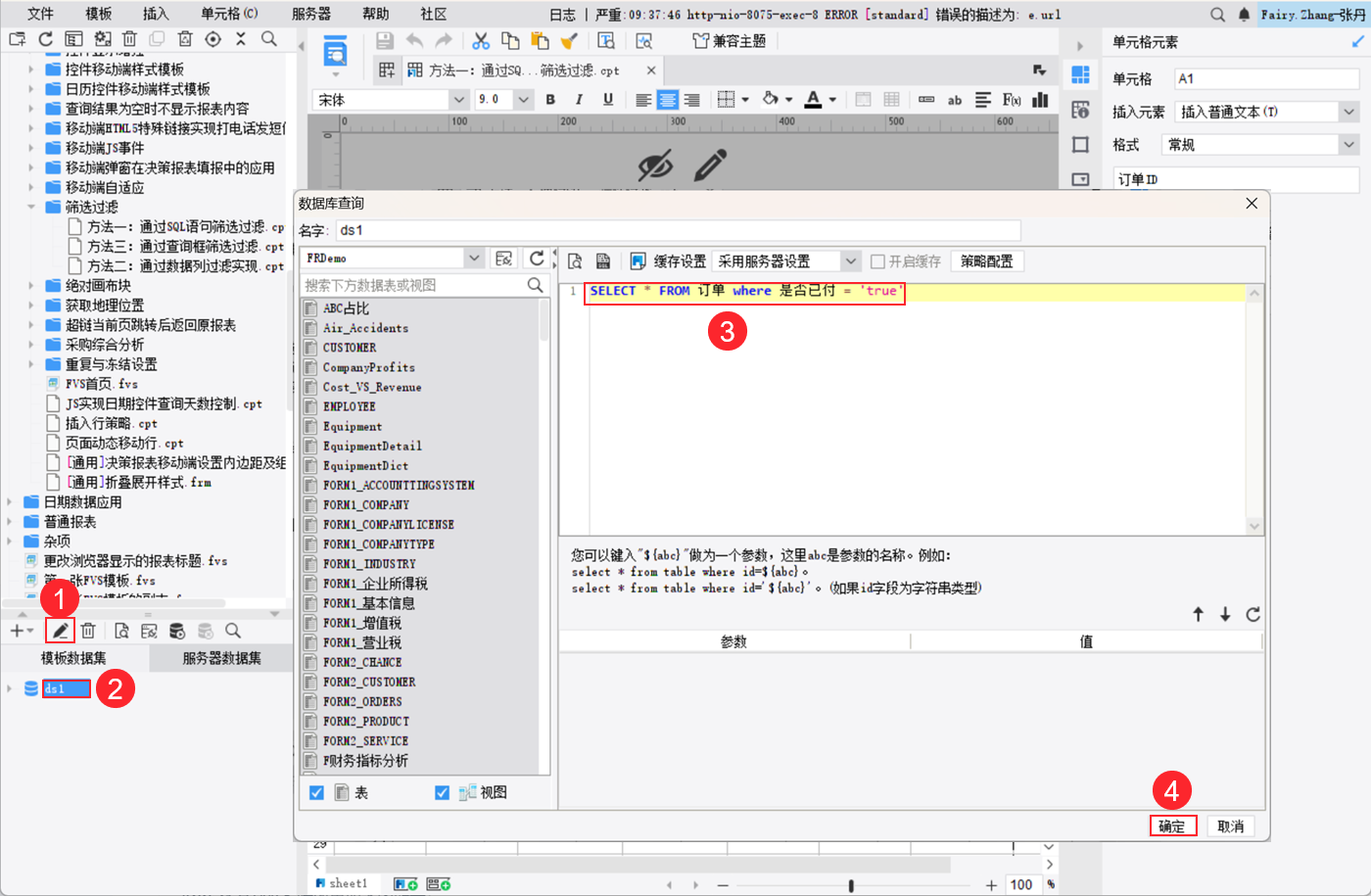This screenshot has height=896, width=1371.
Task: Cancel the dialog with 取消
Action: [x=1230, y=826]
